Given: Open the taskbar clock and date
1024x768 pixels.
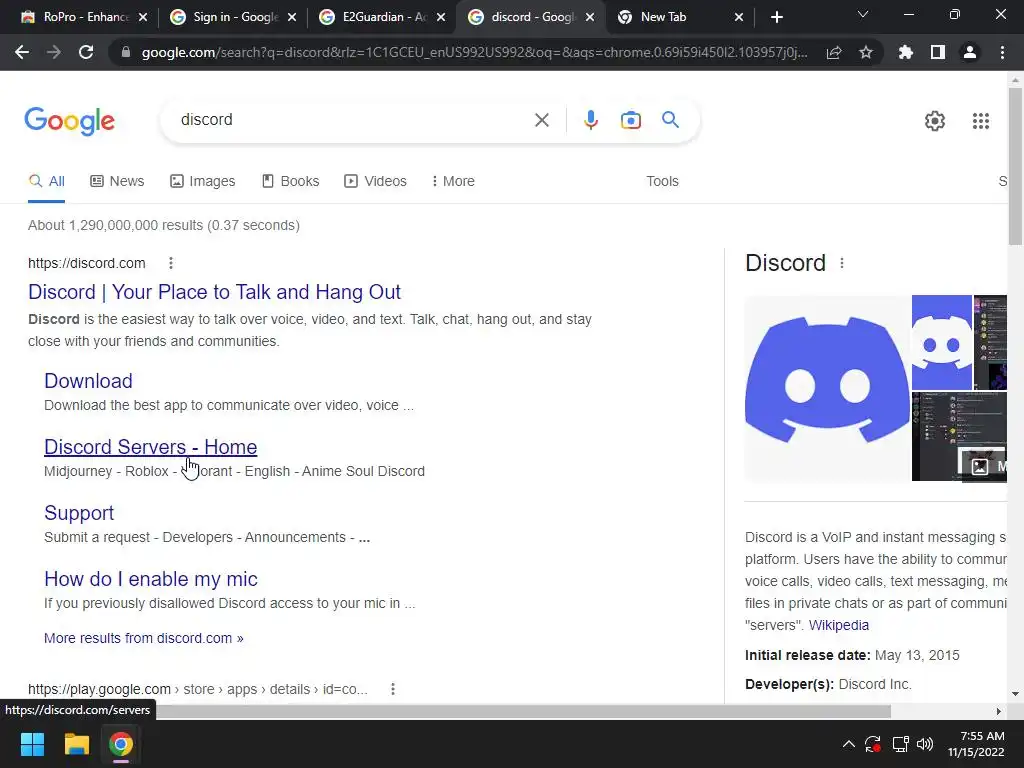Looking at the screenshot, I should coord(976,744).
